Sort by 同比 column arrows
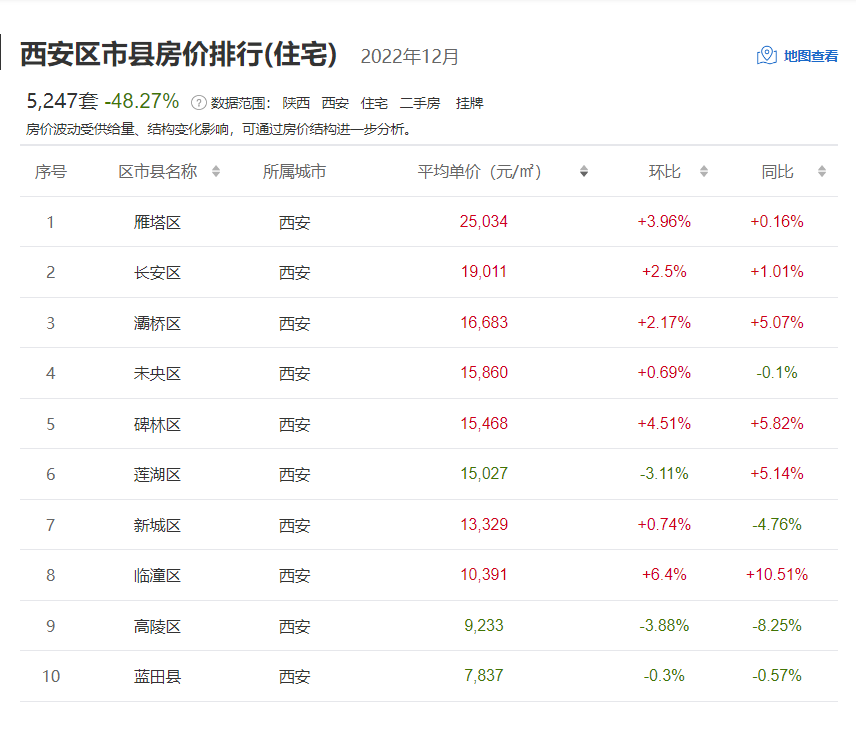 point(822,171)
